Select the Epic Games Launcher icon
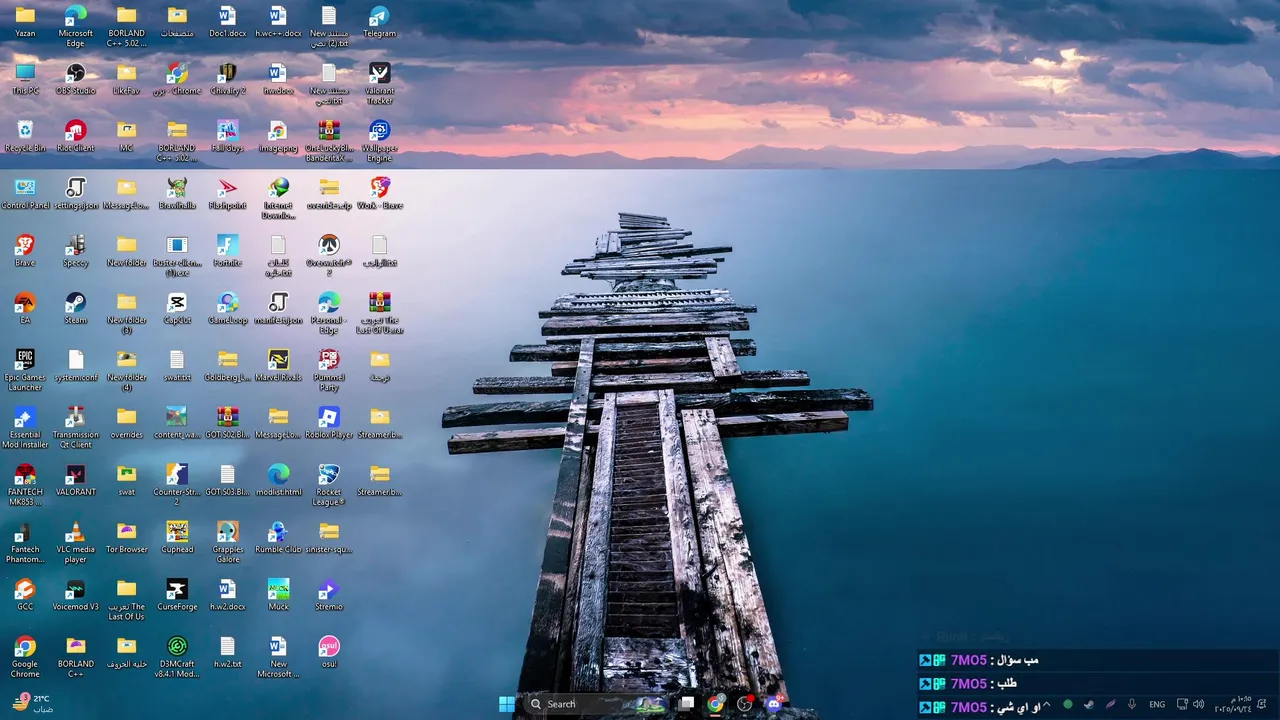Viewport: 1280px width, 720px height. point(25,369)
